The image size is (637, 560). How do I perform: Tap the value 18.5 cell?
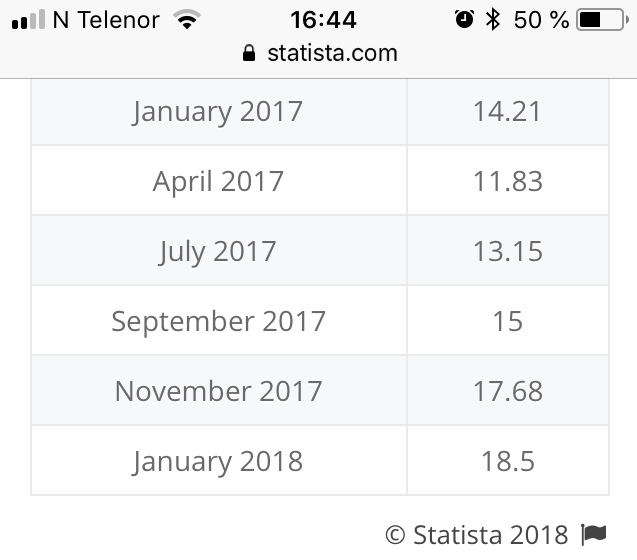pos(508,461)
